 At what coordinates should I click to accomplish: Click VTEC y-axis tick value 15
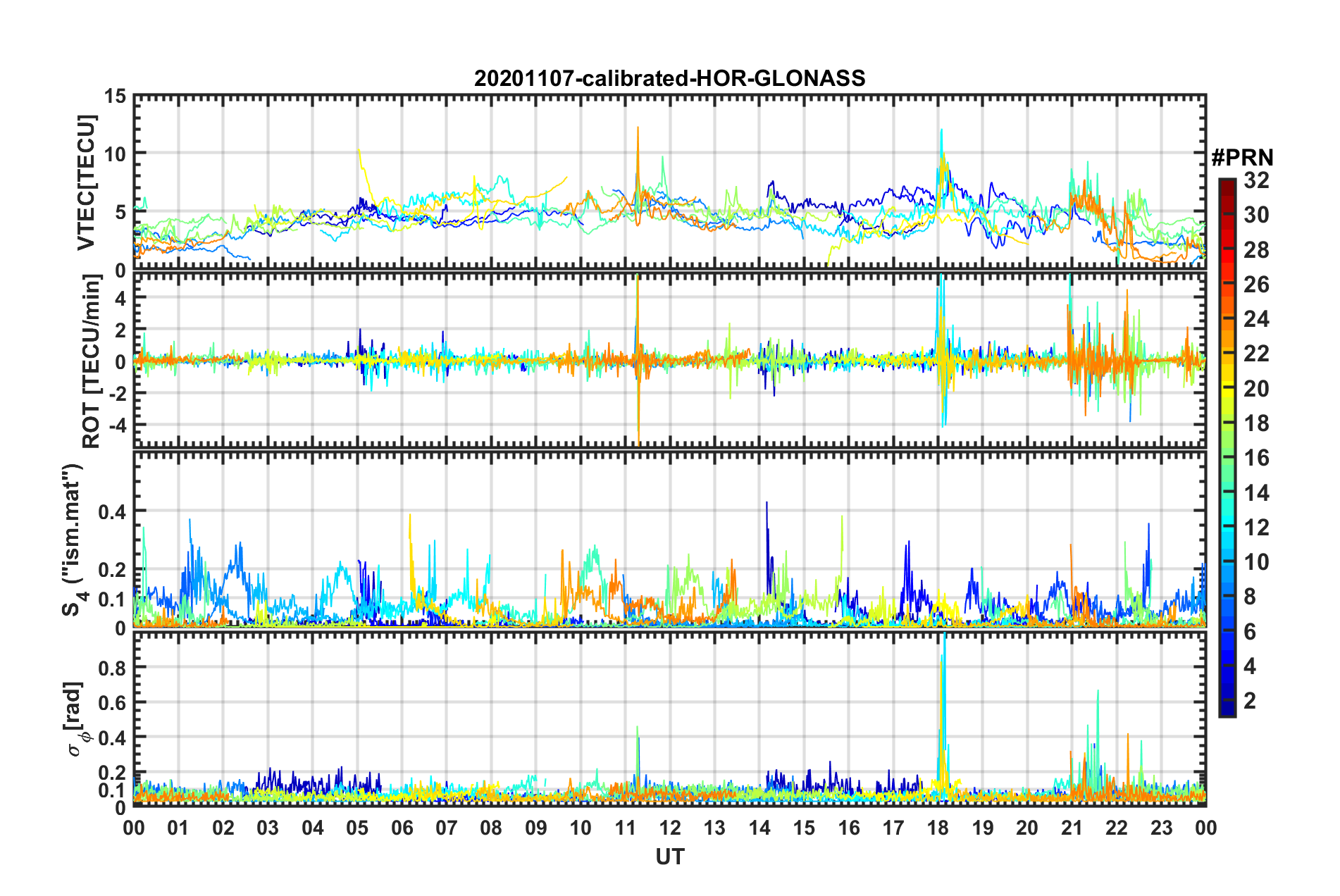pyautogui.click(x=115, y=97)
